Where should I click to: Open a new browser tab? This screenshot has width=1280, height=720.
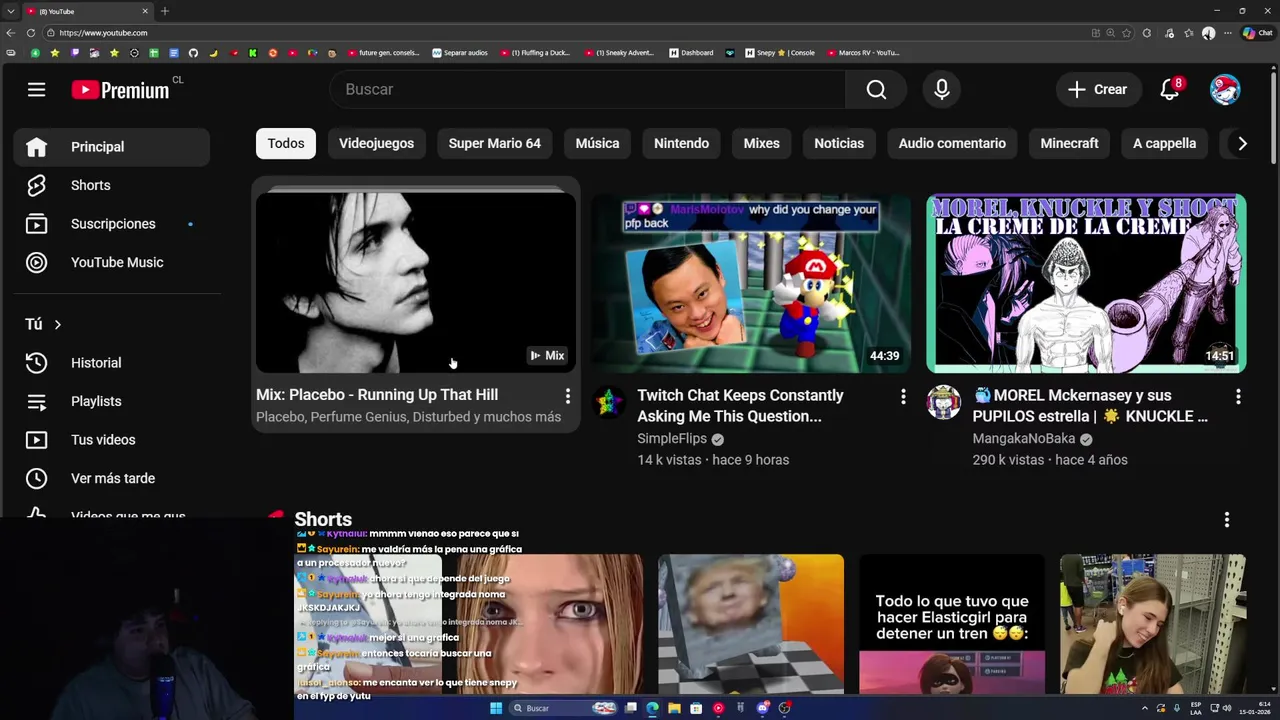[165, 11]
